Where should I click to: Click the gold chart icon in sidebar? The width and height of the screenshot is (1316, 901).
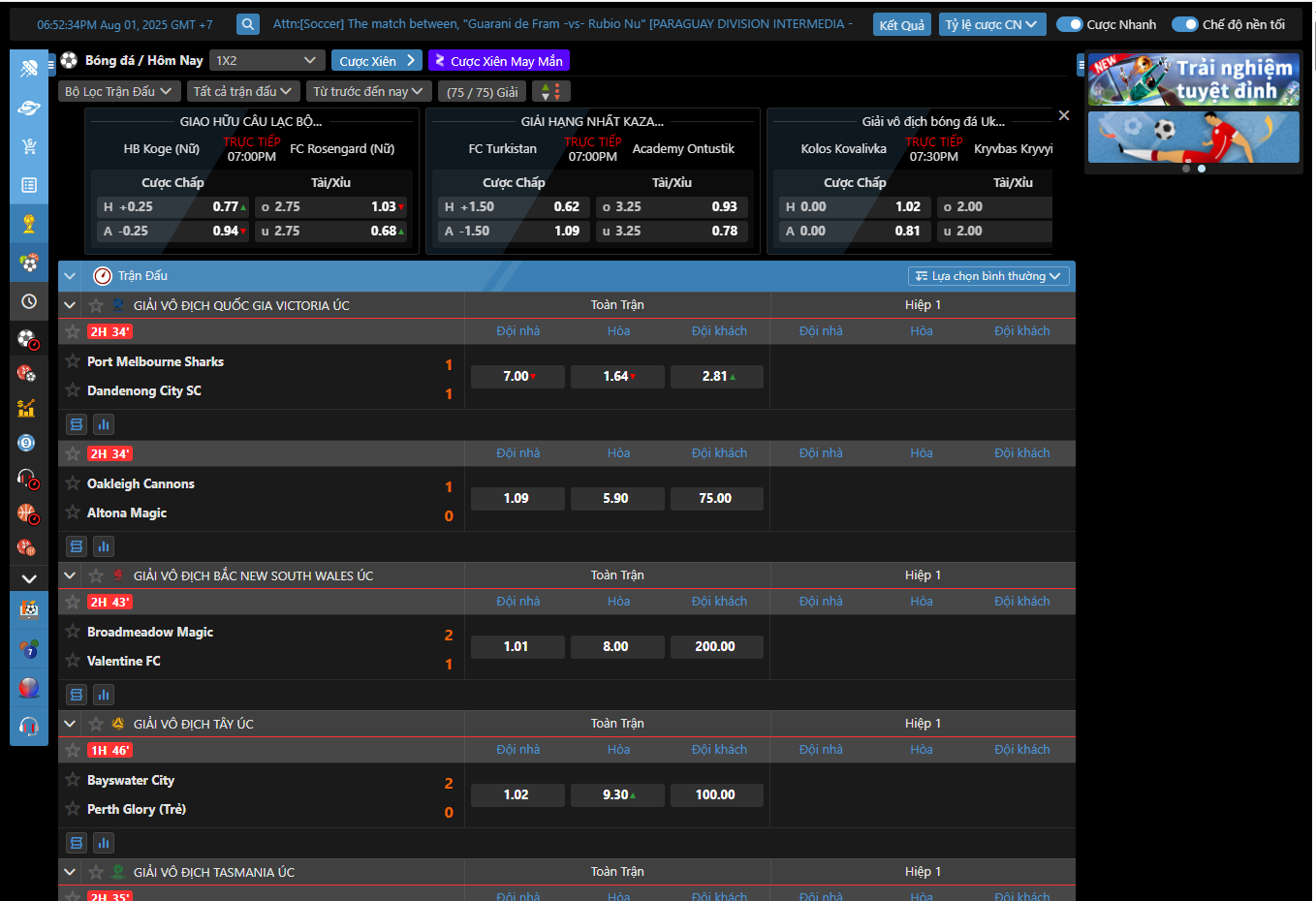26,408
